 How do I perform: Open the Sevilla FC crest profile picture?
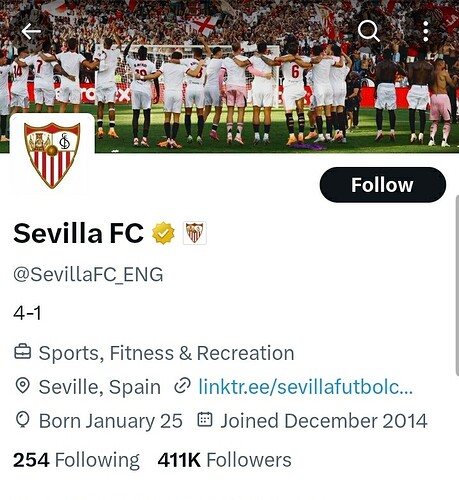52,155
